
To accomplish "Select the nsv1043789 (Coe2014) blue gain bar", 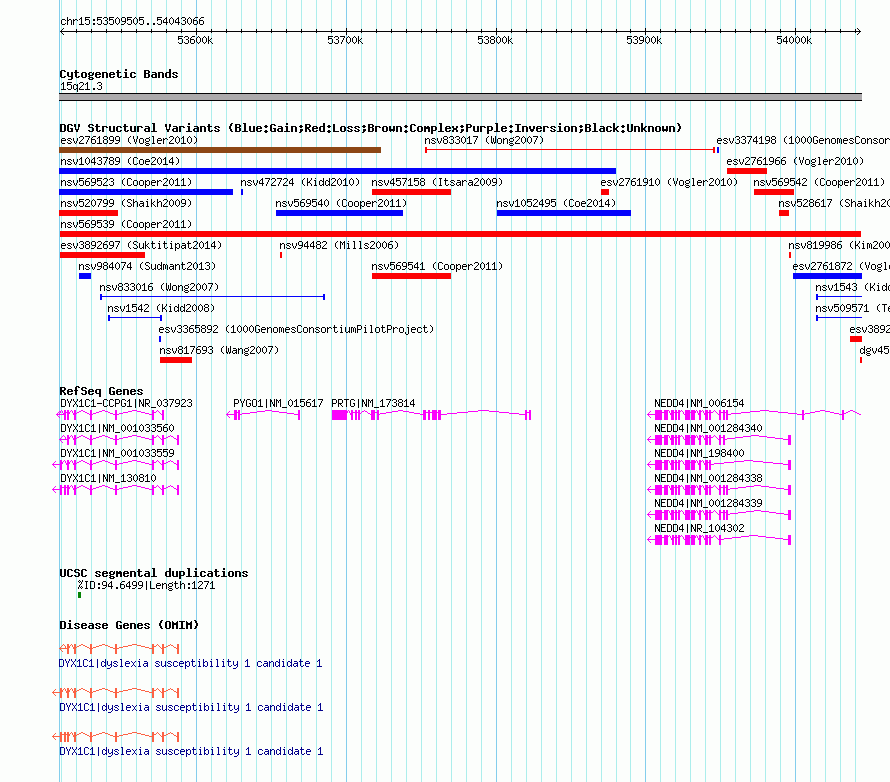I will (x=337, y=171).
